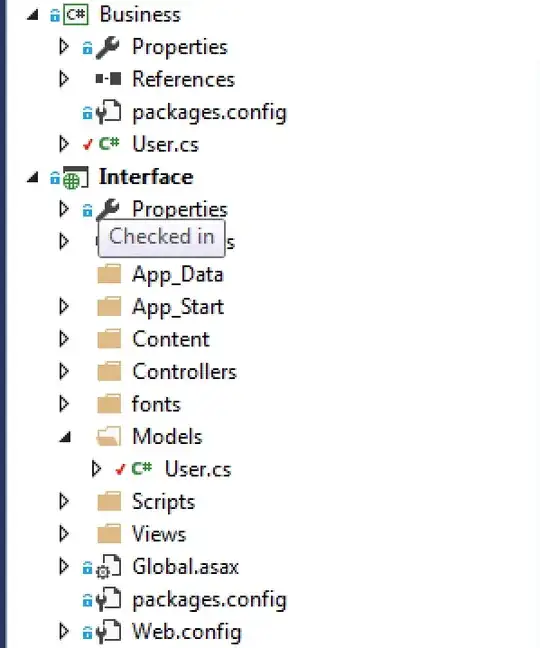The width and height of the screenshot is (540, 648).
Task: Click the Checked in tooltip
Action: coord(162,238)
